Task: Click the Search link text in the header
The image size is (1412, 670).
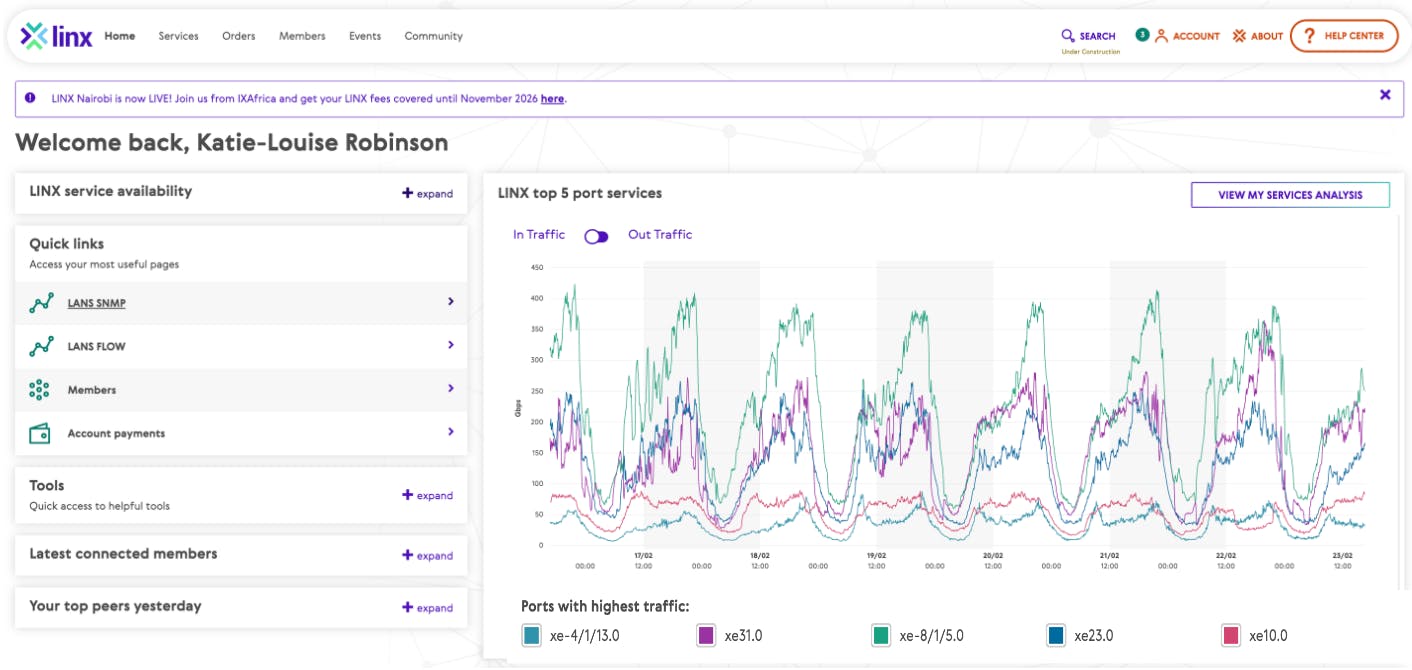Action: click(x=1097, y=36)
